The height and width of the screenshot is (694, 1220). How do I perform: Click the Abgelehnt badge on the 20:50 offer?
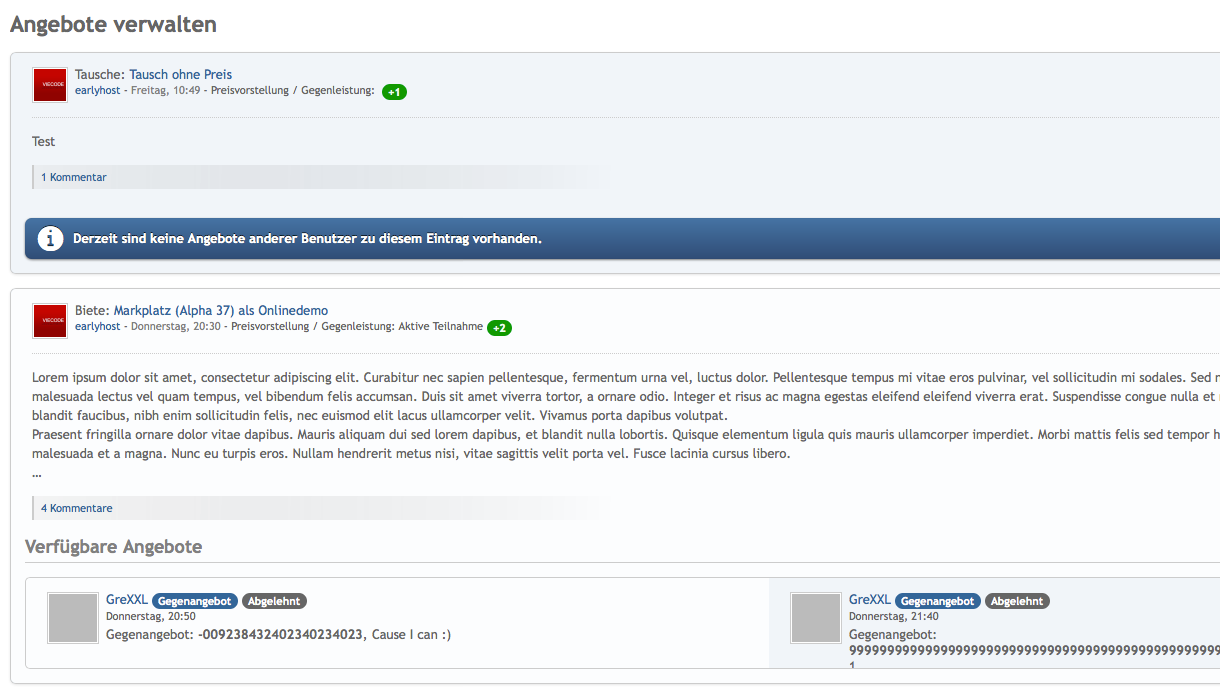click(274, 601)
